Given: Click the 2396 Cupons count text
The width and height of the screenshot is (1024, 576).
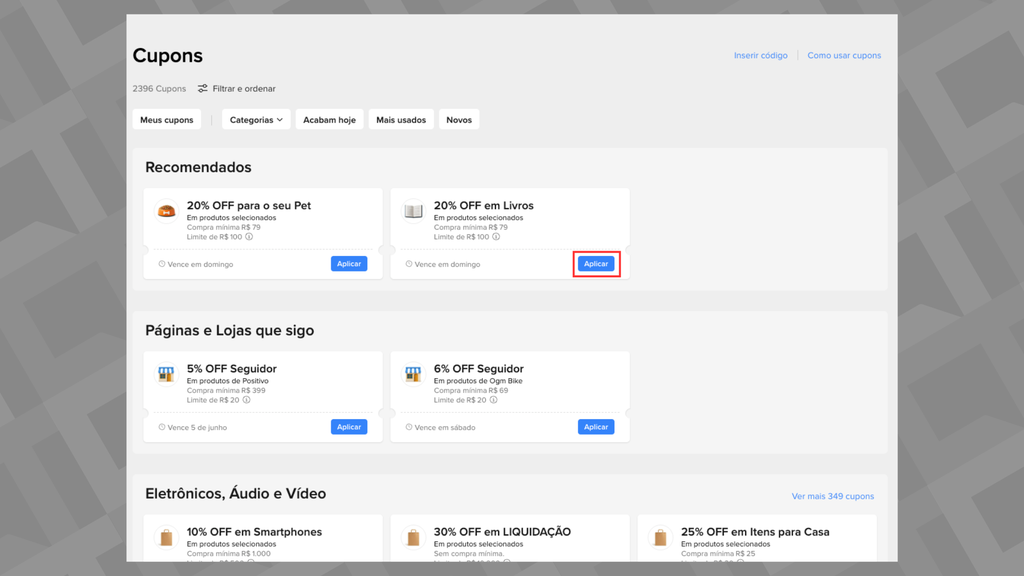Looking at the screenshot, I should [x=159, y=88].
